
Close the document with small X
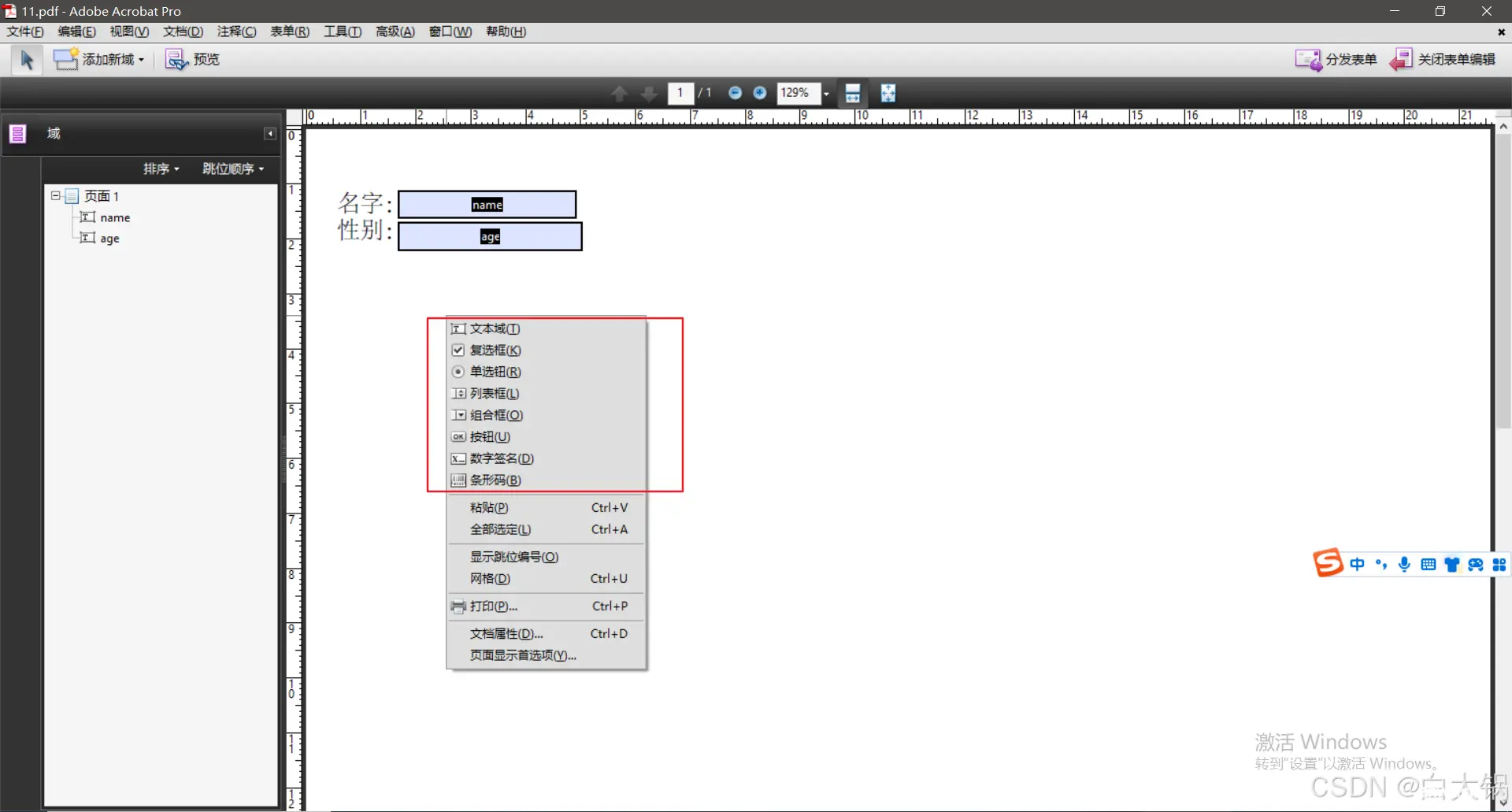pos(1501,32)
